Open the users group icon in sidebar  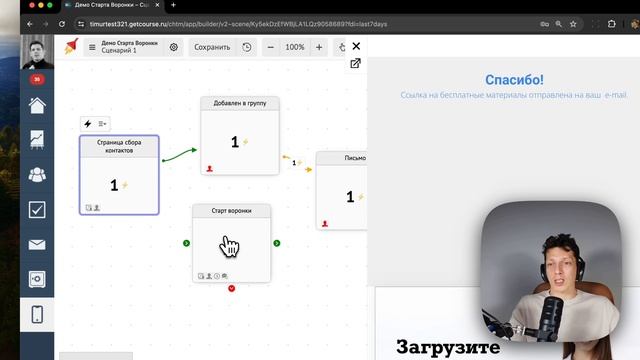click(37, 175)
